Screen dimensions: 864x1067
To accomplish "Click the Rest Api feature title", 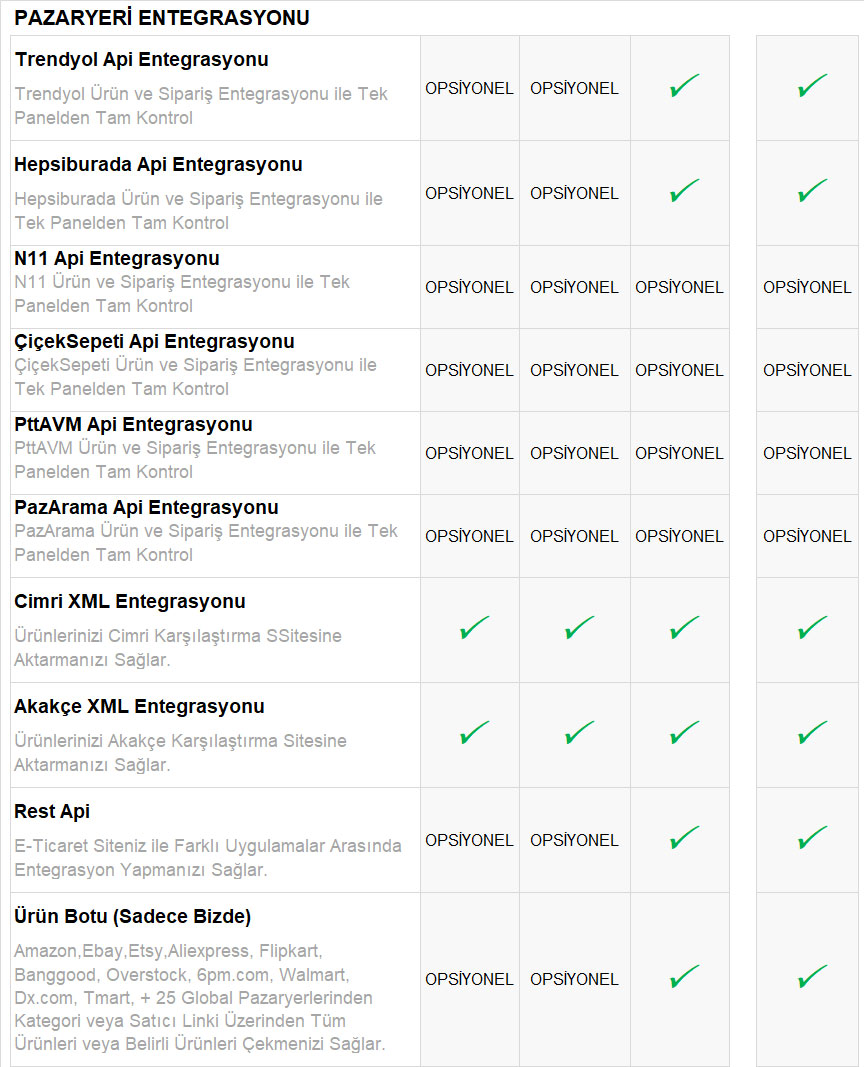I will coord(52,812).
